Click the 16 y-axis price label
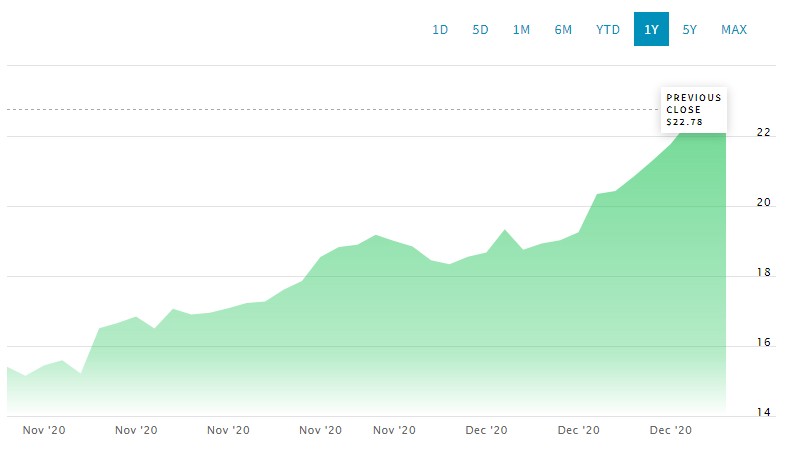This screenshot has height=449, width=791. (763, 343)
